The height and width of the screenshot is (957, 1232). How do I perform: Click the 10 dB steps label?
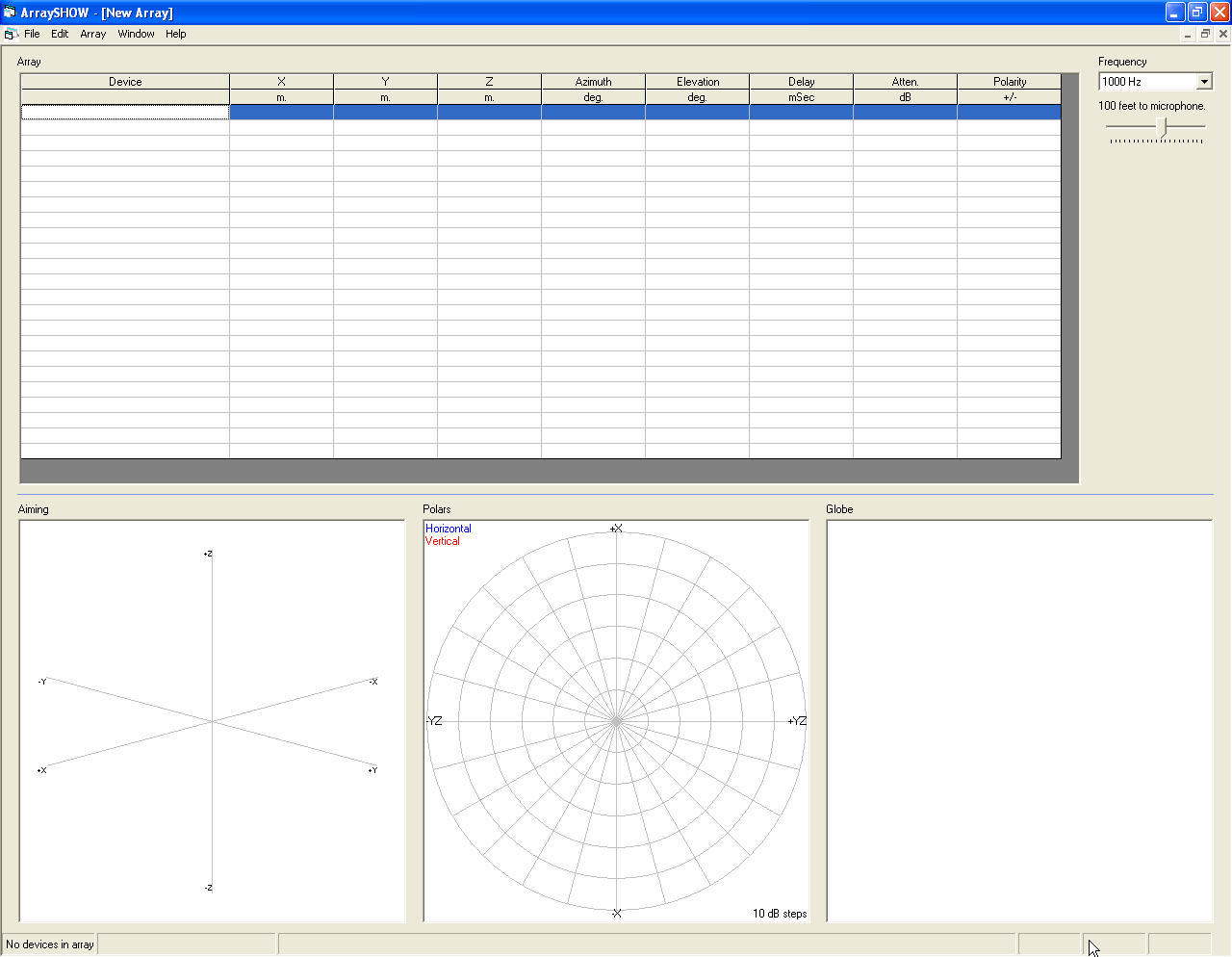[x=780, y=914]
